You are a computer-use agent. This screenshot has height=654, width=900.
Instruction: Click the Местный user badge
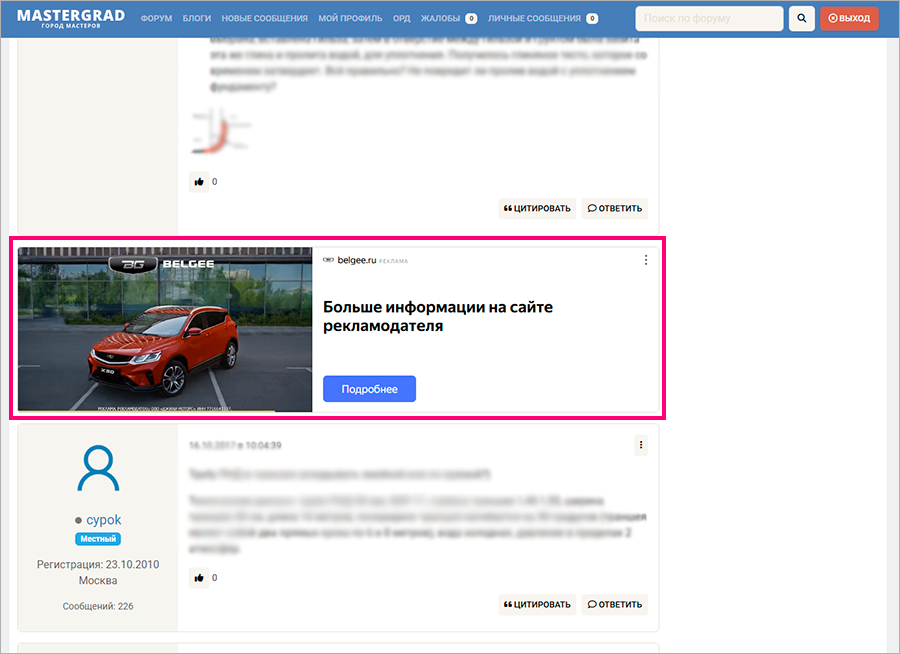98,539
